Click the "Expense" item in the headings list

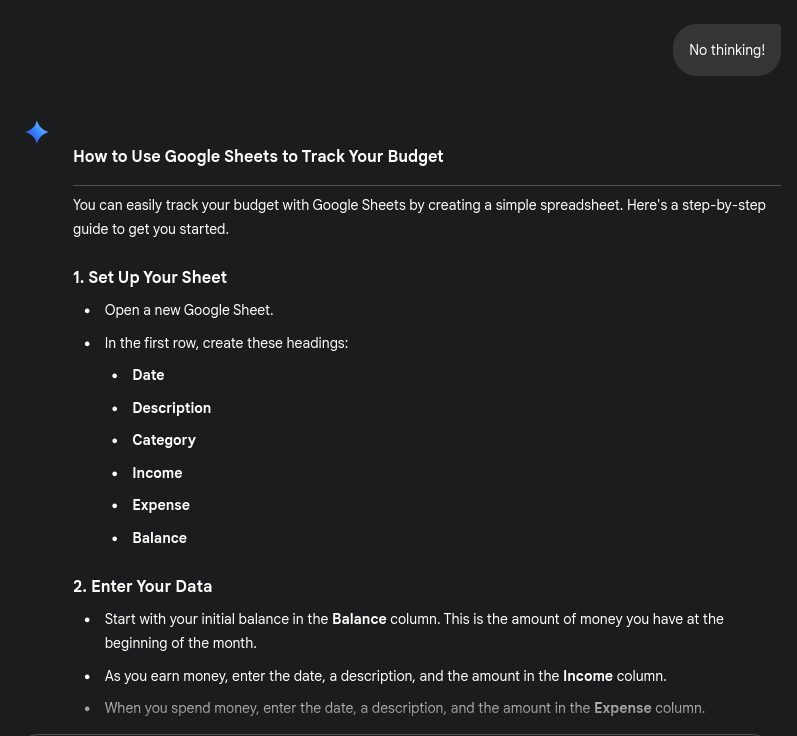161,505
